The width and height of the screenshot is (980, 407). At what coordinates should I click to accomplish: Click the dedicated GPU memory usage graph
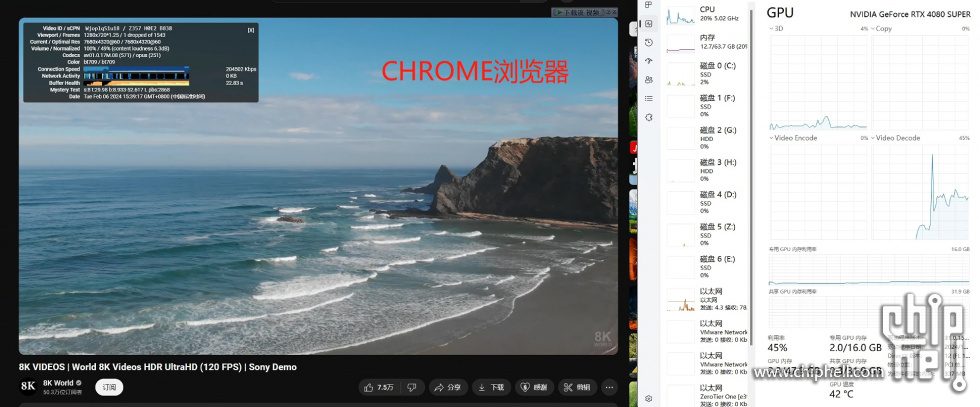coord(869,269)
